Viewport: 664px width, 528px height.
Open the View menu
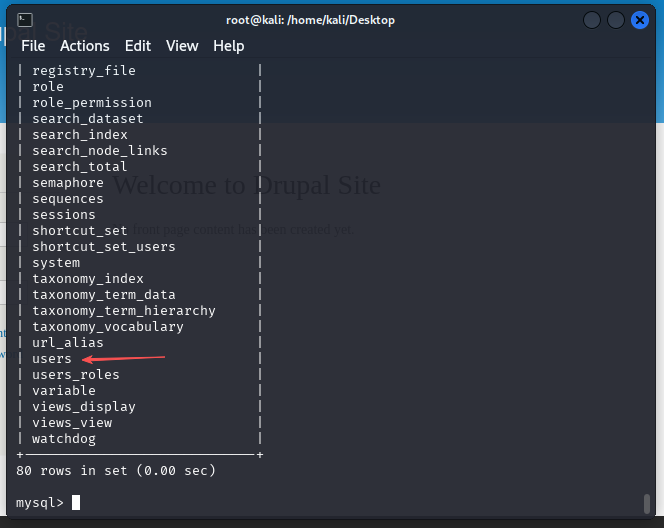[x=182, y=46]
